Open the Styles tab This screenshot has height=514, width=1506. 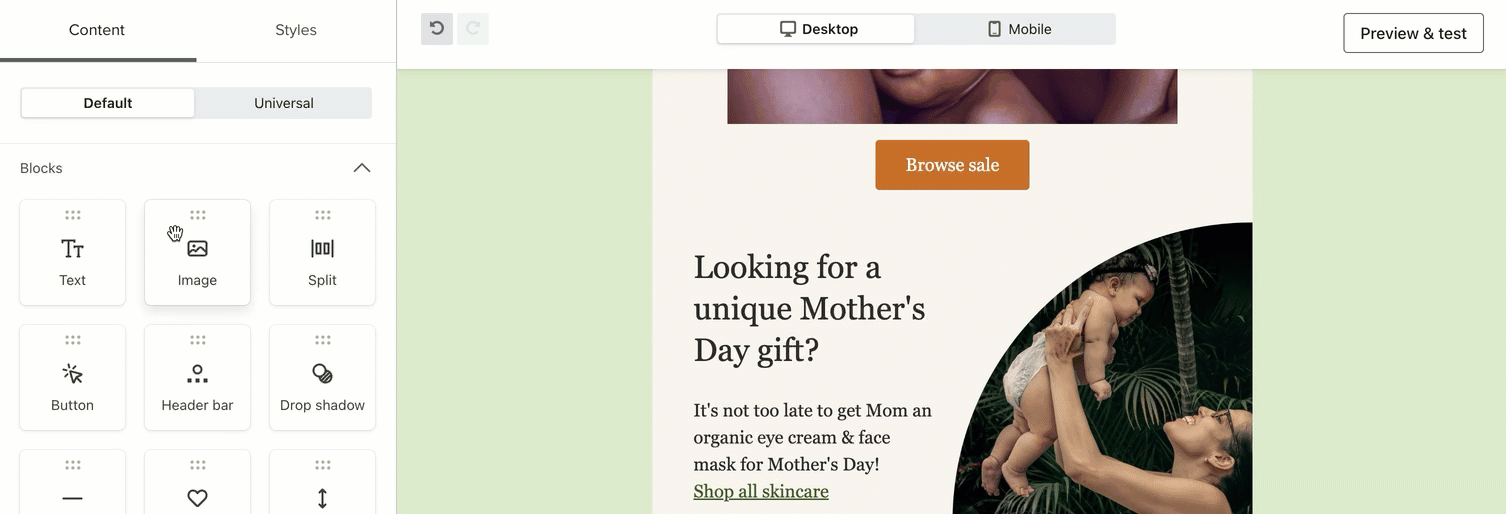[x=296, y=30]
